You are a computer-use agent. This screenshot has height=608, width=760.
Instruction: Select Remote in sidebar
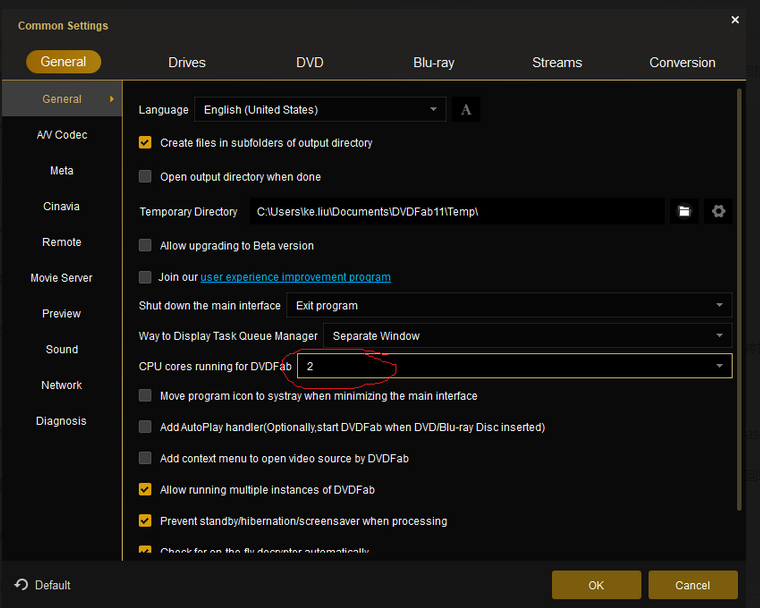click(x=62, y=242)
